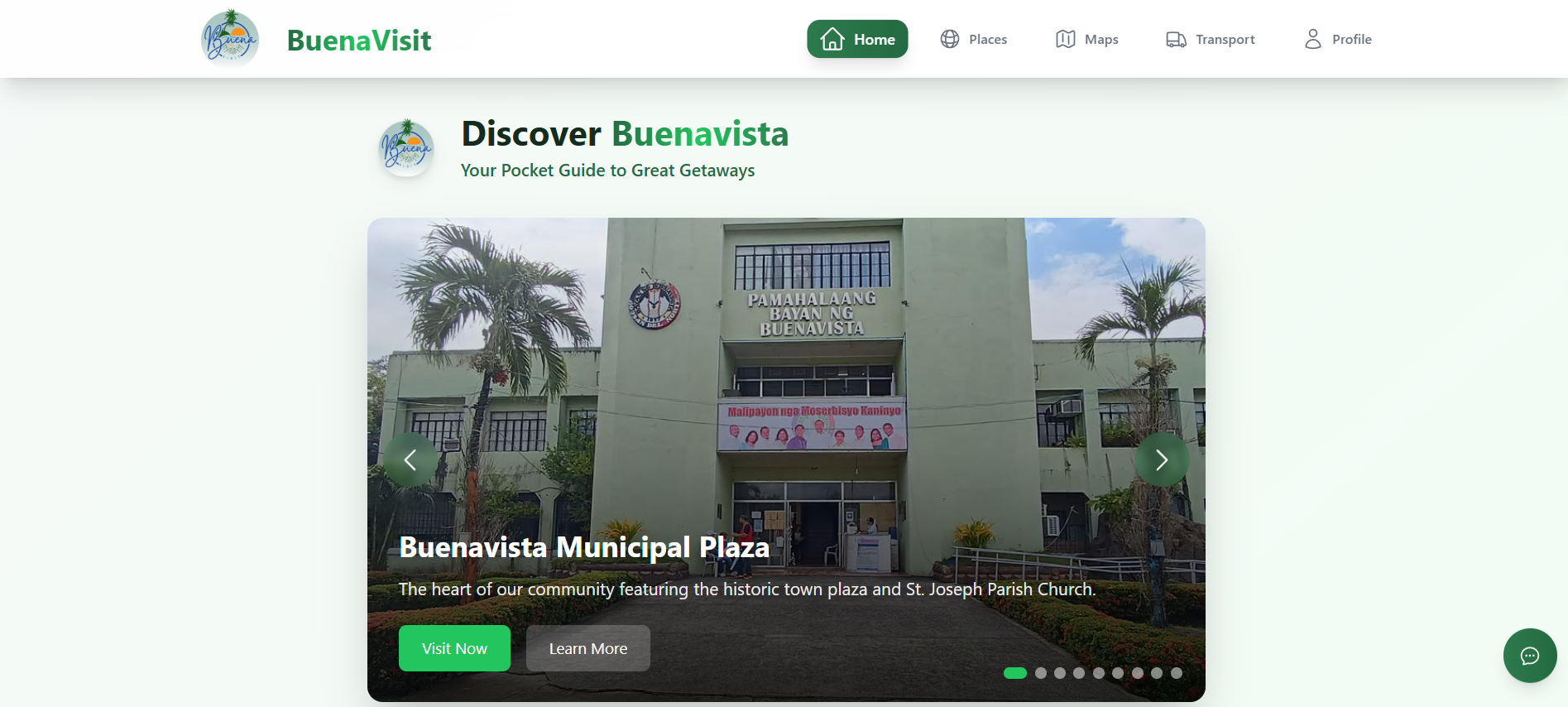This screenshot has height=707, width=1568.
Task: Open the chat bubble button
Action: (1530, 656)
